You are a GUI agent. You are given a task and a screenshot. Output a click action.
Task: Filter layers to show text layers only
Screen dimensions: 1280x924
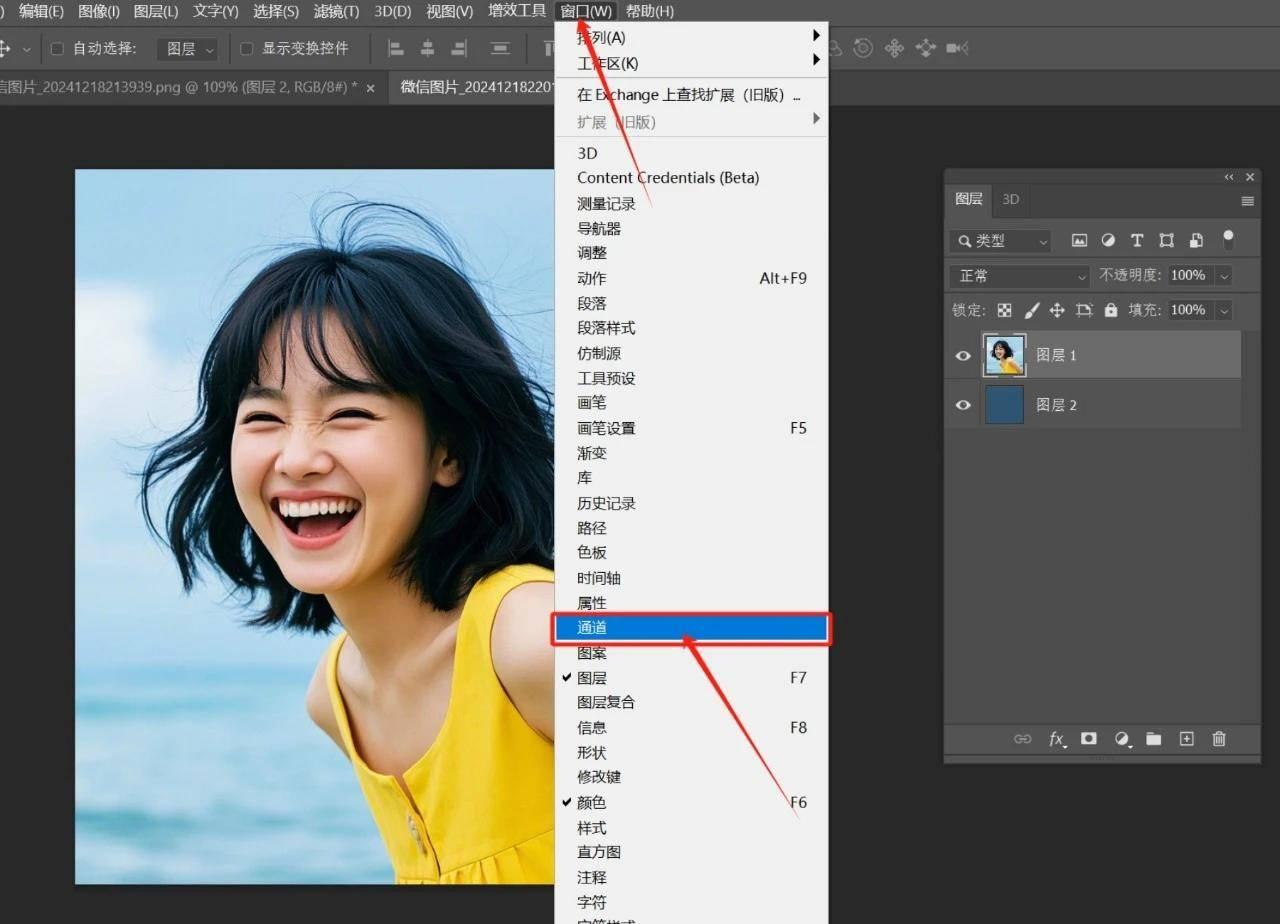tap(1137, 240)
